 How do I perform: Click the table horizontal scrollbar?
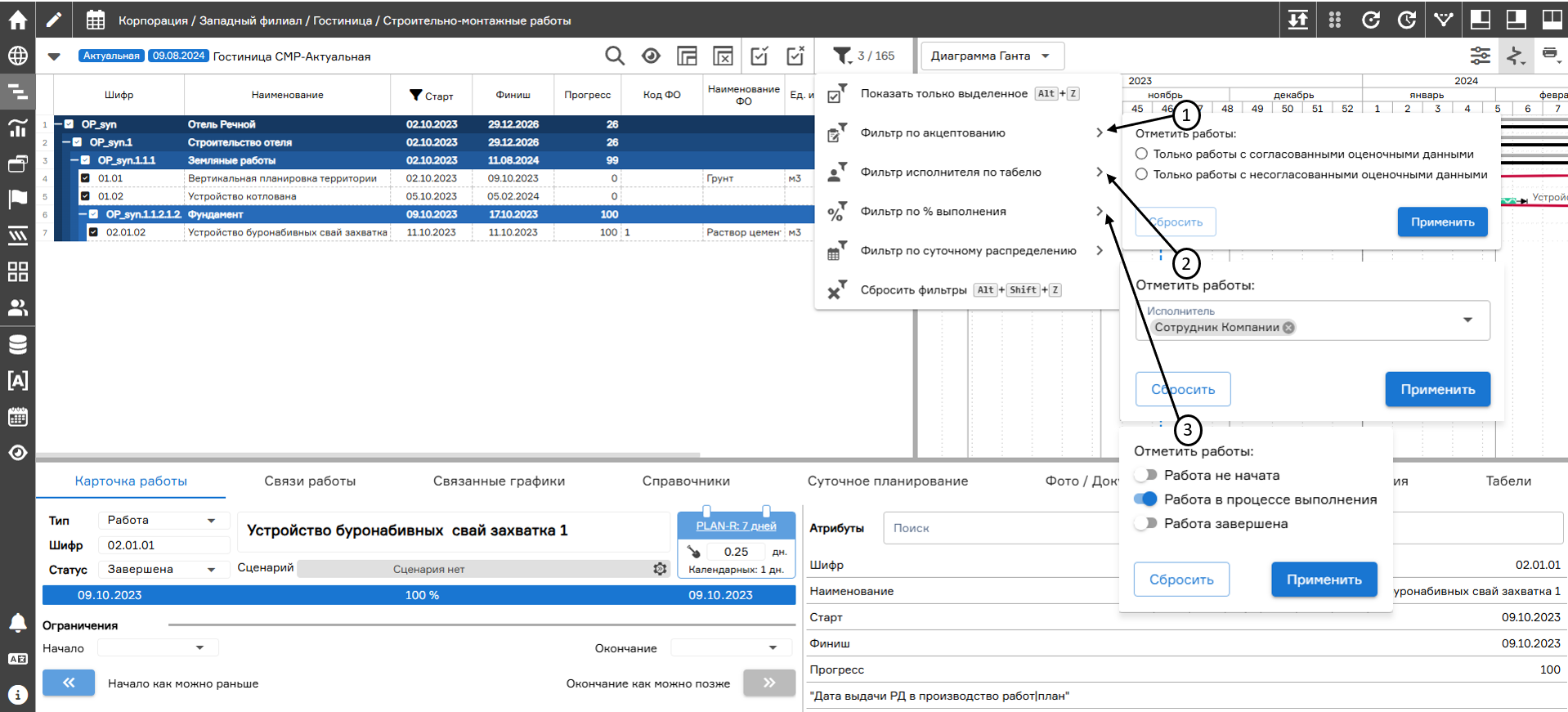point(368,455)
